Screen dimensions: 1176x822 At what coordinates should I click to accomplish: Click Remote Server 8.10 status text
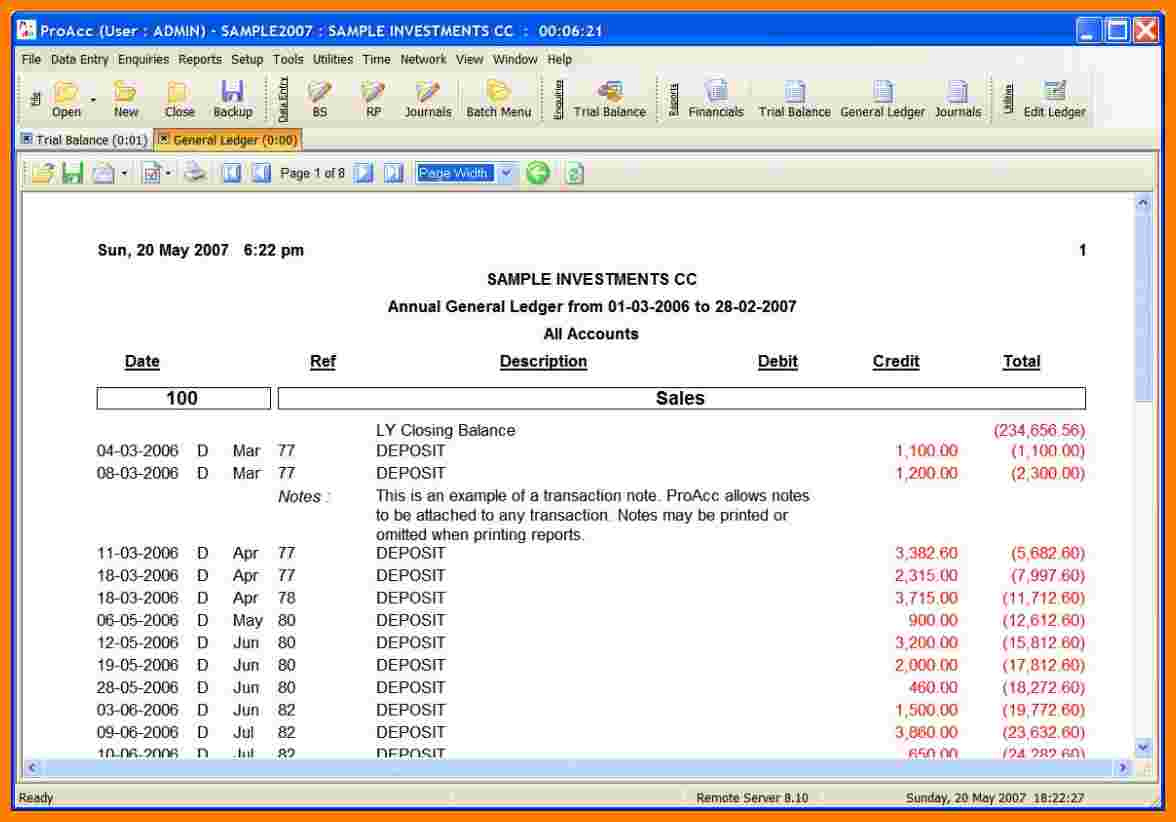752,798
